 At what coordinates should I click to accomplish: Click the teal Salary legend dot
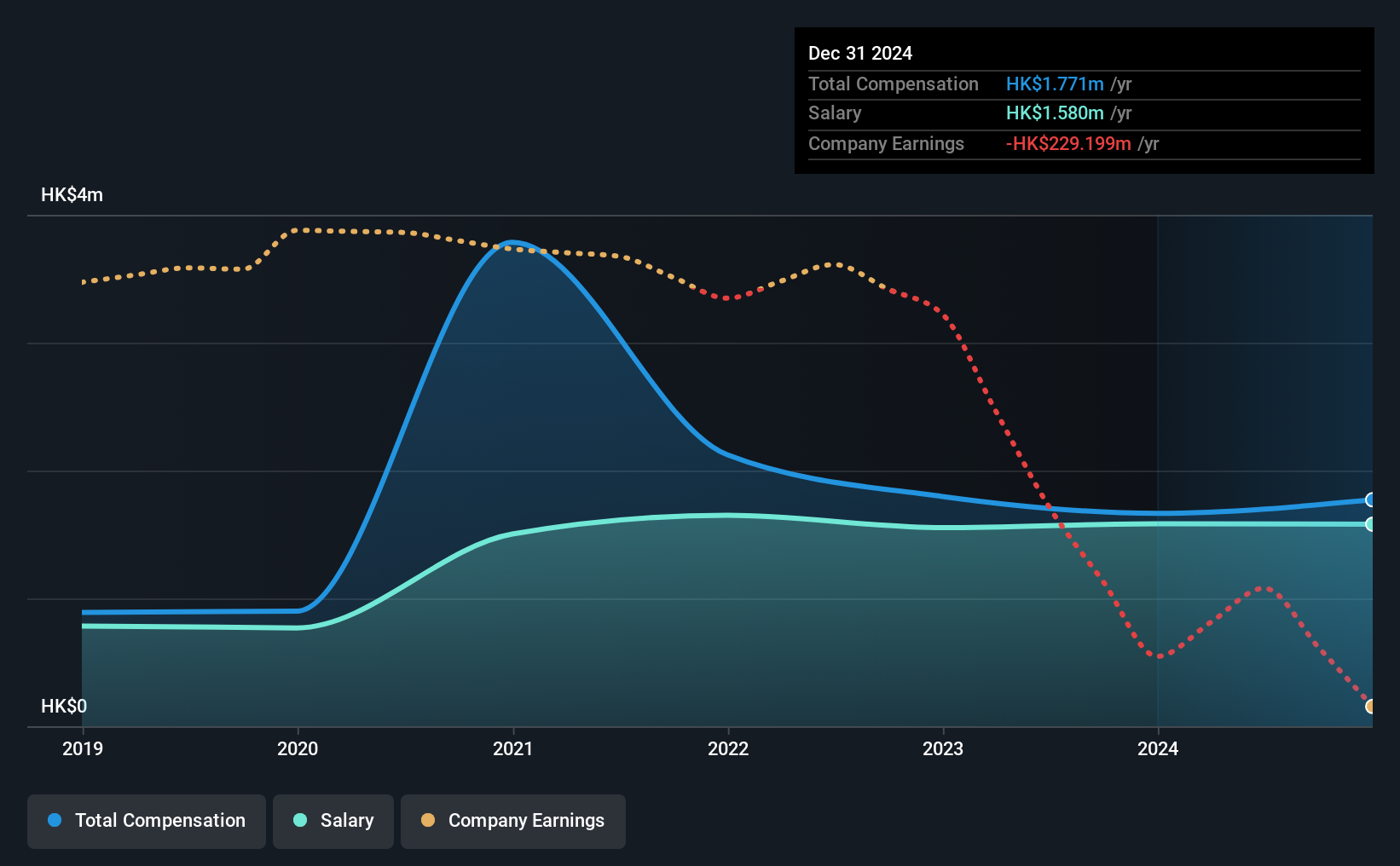[x=300, y=820]
